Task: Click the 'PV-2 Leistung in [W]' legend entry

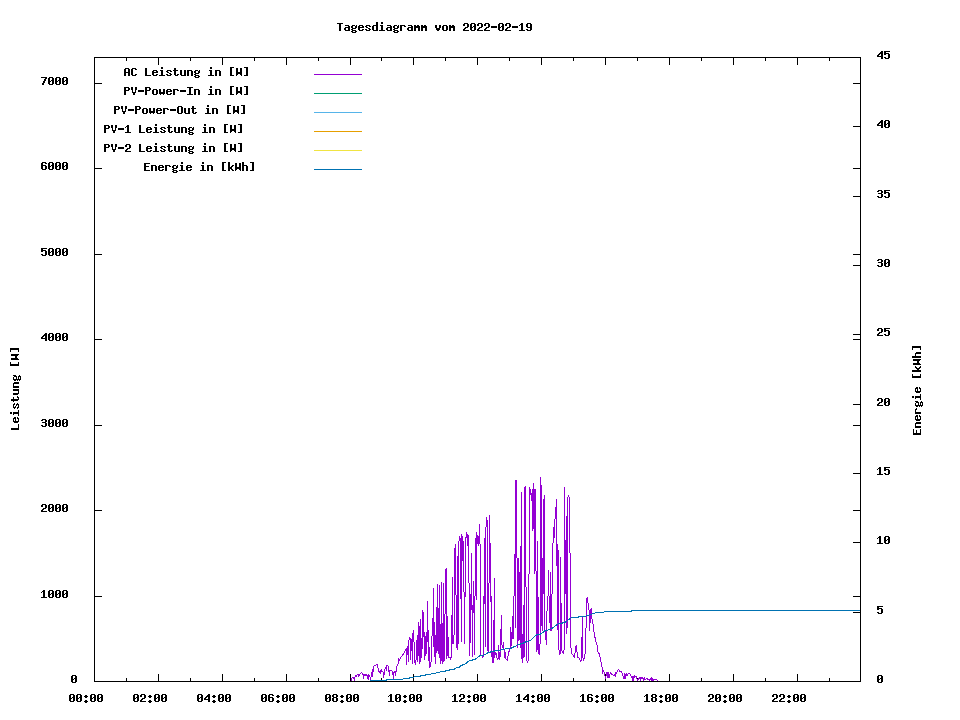Action: pos(173,148)
